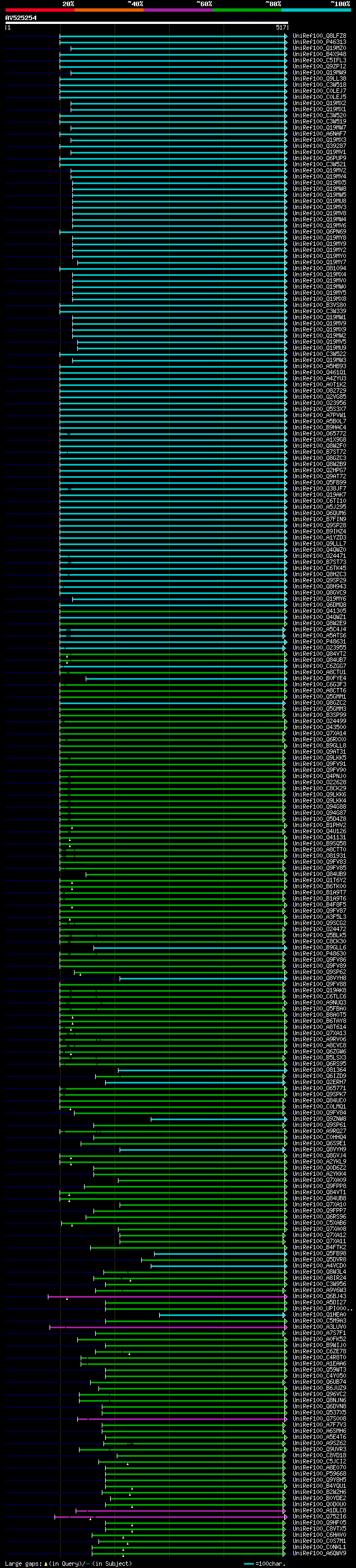
Task: Select hit UniRef100_A5ATS6
Action: click(x=319, y=635)
